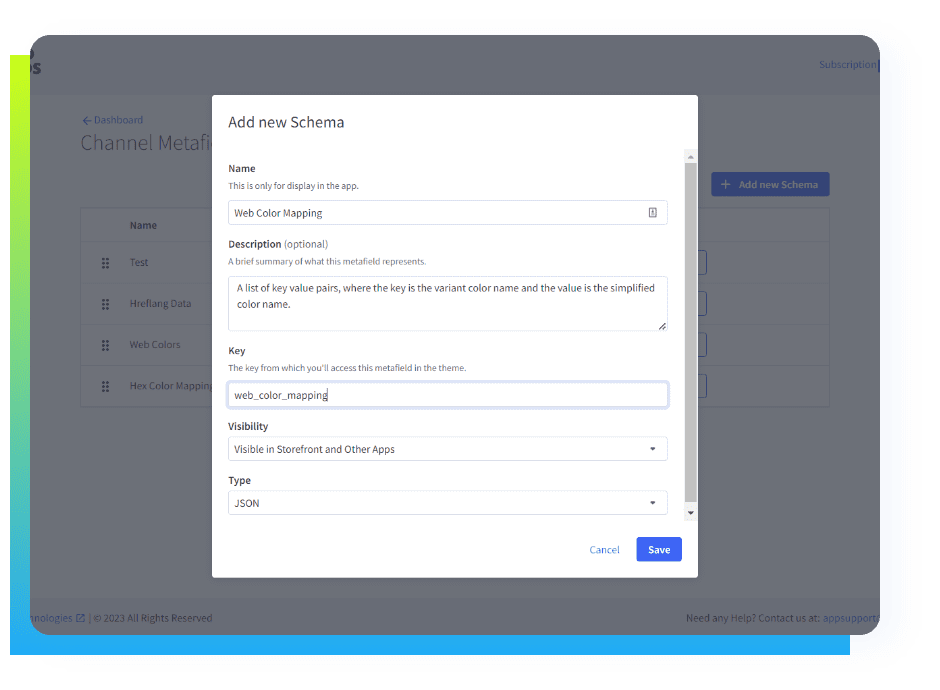Cancel the Add new Schema dialog
This screenshot has height=690, width=940.
pos(604,550)
